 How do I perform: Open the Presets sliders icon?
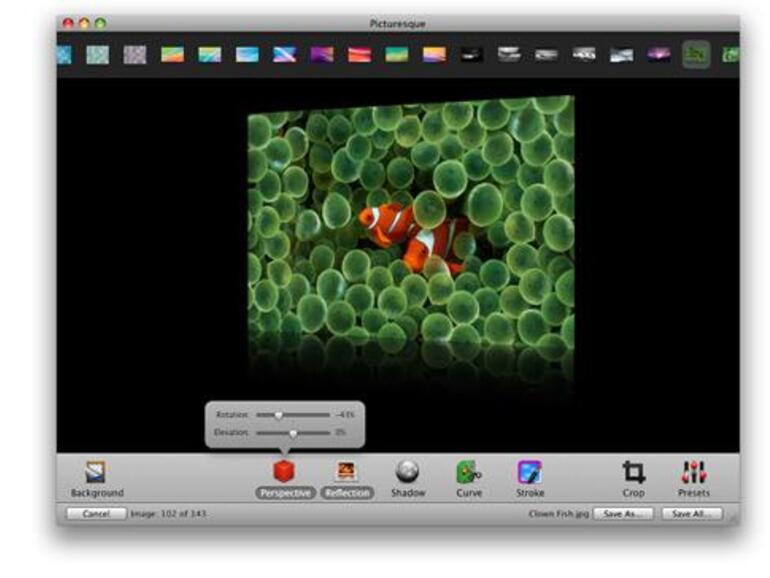click(694, 472)
